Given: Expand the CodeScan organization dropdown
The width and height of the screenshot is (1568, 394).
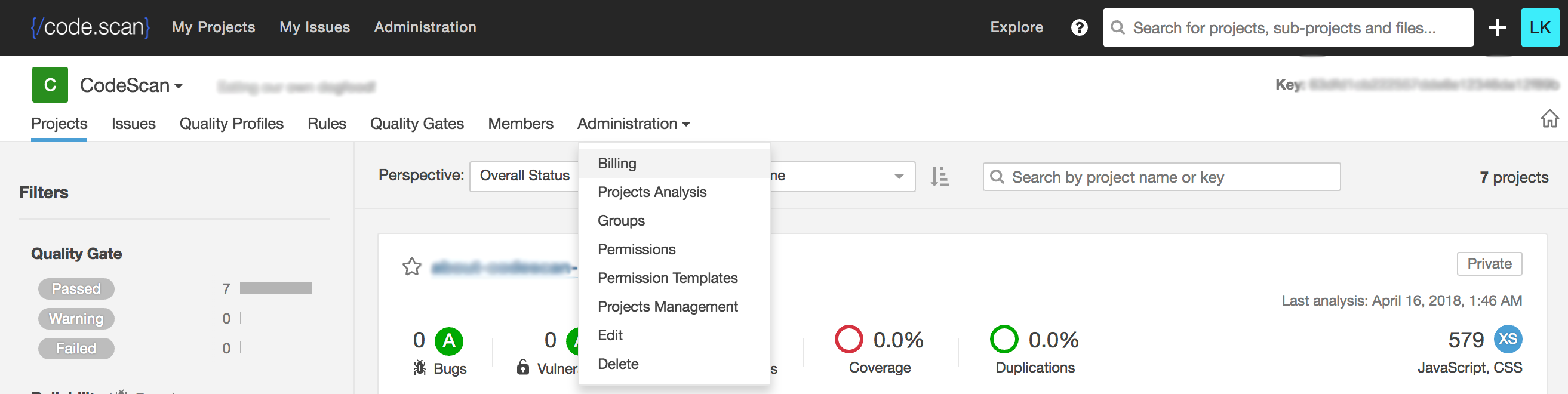Looking at the screenshot, I should [x=131, y=85].
